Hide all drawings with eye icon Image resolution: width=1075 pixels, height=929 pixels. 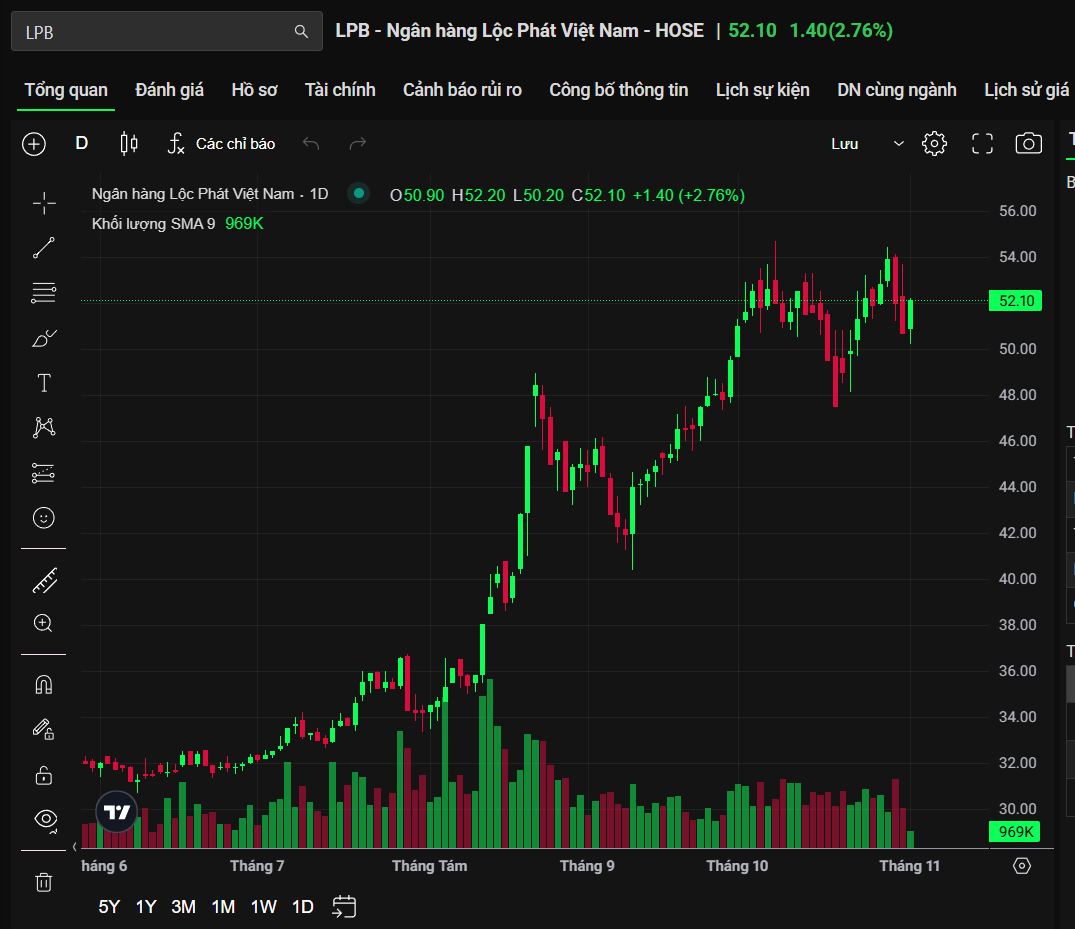(x=44, y=819)
